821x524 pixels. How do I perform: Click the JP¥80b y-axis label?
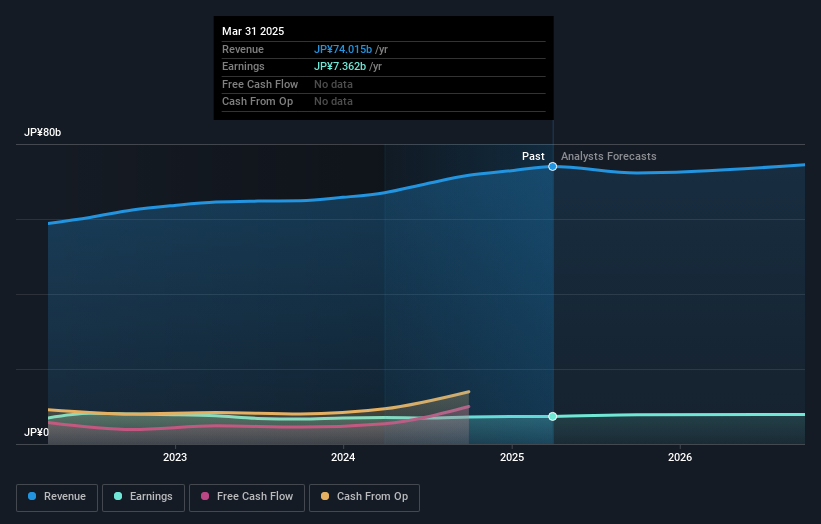point(42,132)
